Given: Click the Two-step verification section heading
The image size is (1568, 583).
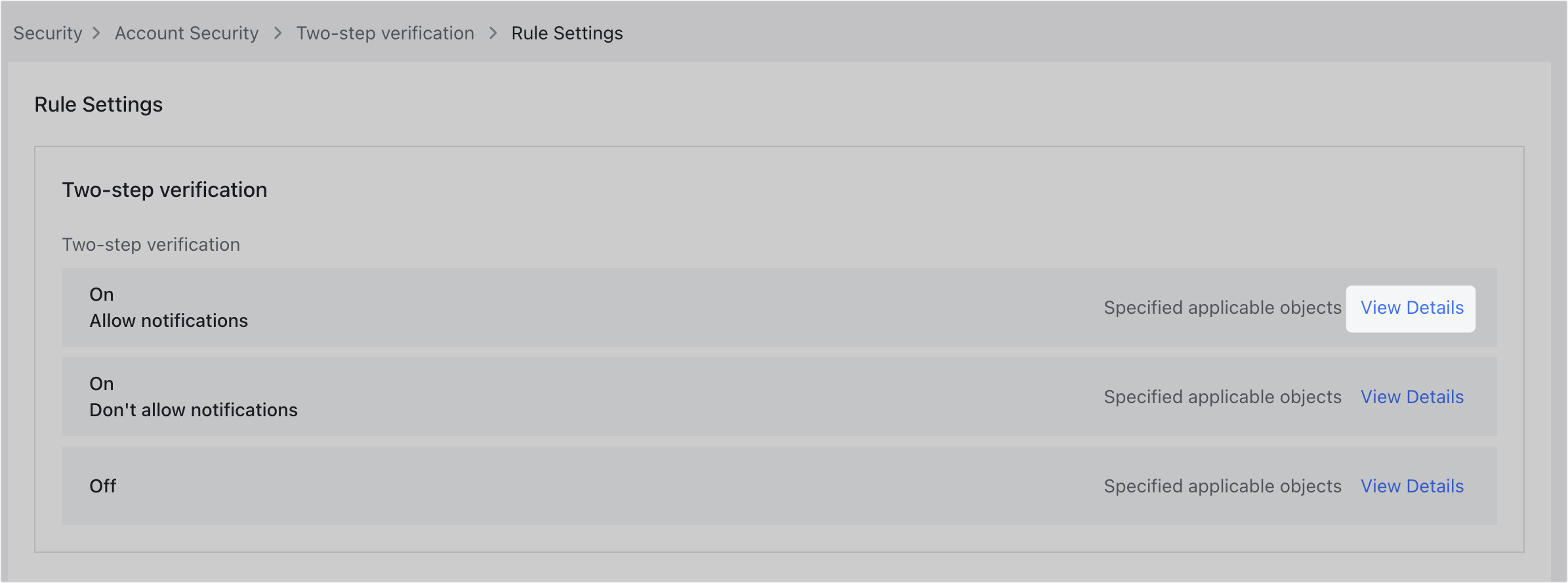Looking at the screenshot, I should tap(165, 190).
